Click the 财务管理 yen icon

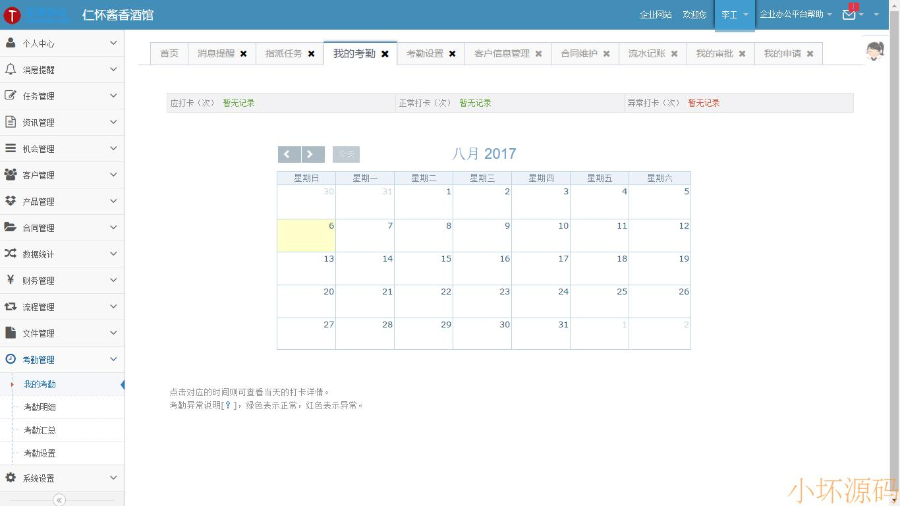point(10,279)
